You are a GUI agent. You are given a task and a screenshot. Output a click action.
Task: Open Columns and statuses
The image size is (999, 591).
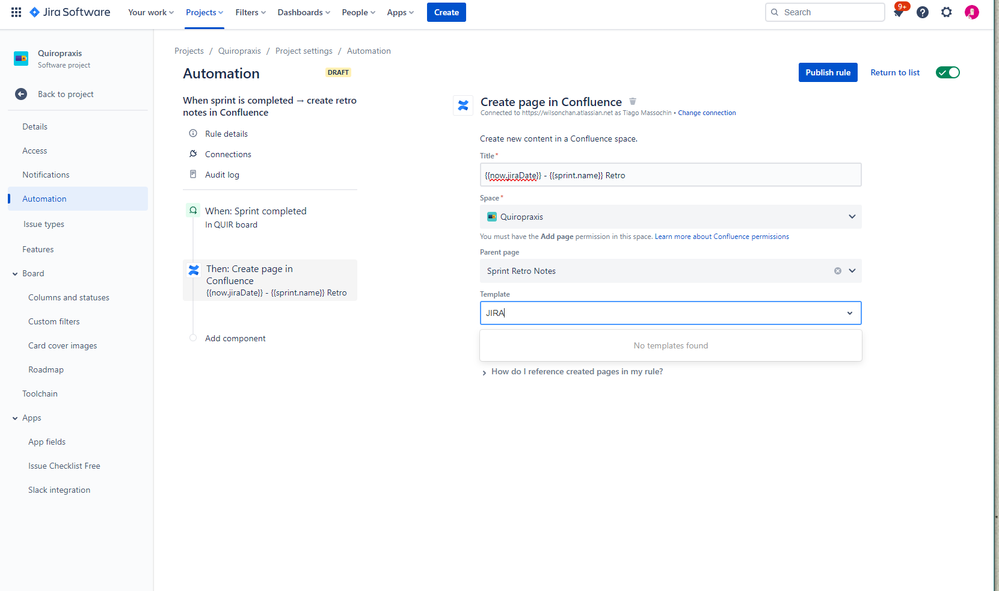pos(68,297)
